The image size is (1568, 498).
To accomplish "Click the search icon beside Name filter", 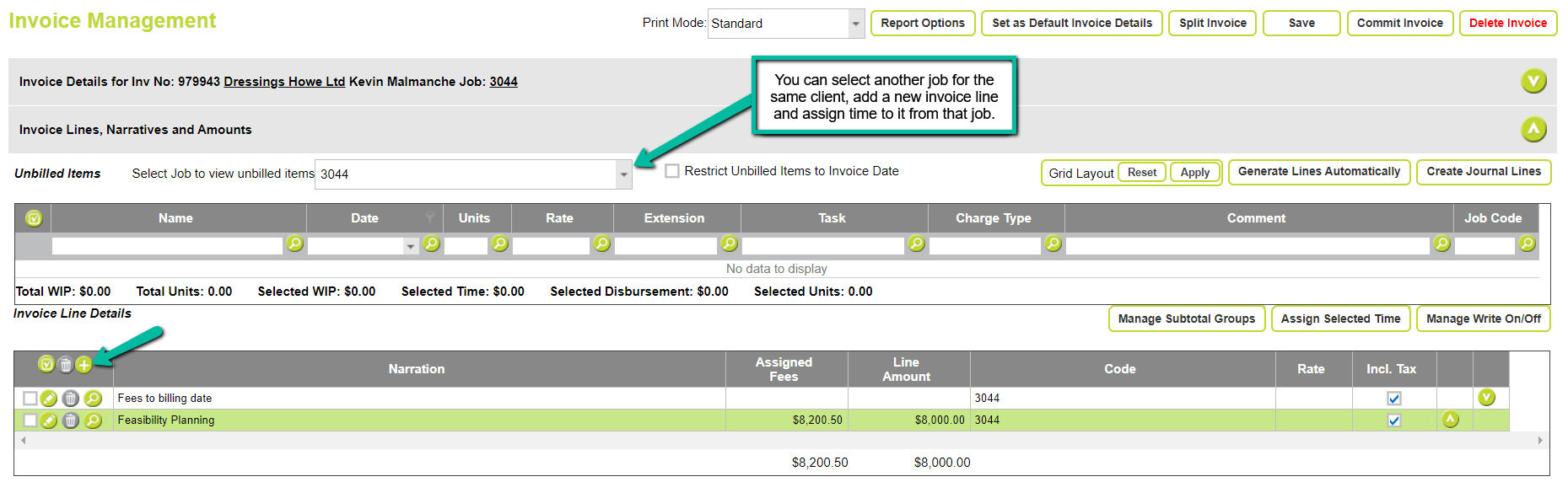I will pyautogui.click(x=294, y=244).
